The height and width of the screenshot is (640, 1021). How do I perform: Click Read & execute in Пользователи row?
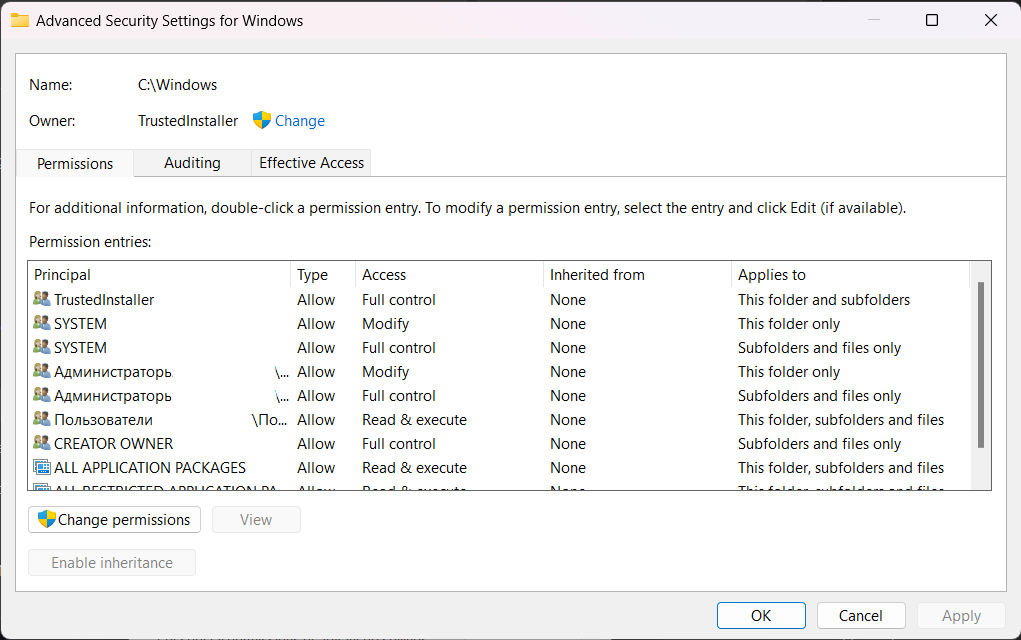(x=414, y=419)
